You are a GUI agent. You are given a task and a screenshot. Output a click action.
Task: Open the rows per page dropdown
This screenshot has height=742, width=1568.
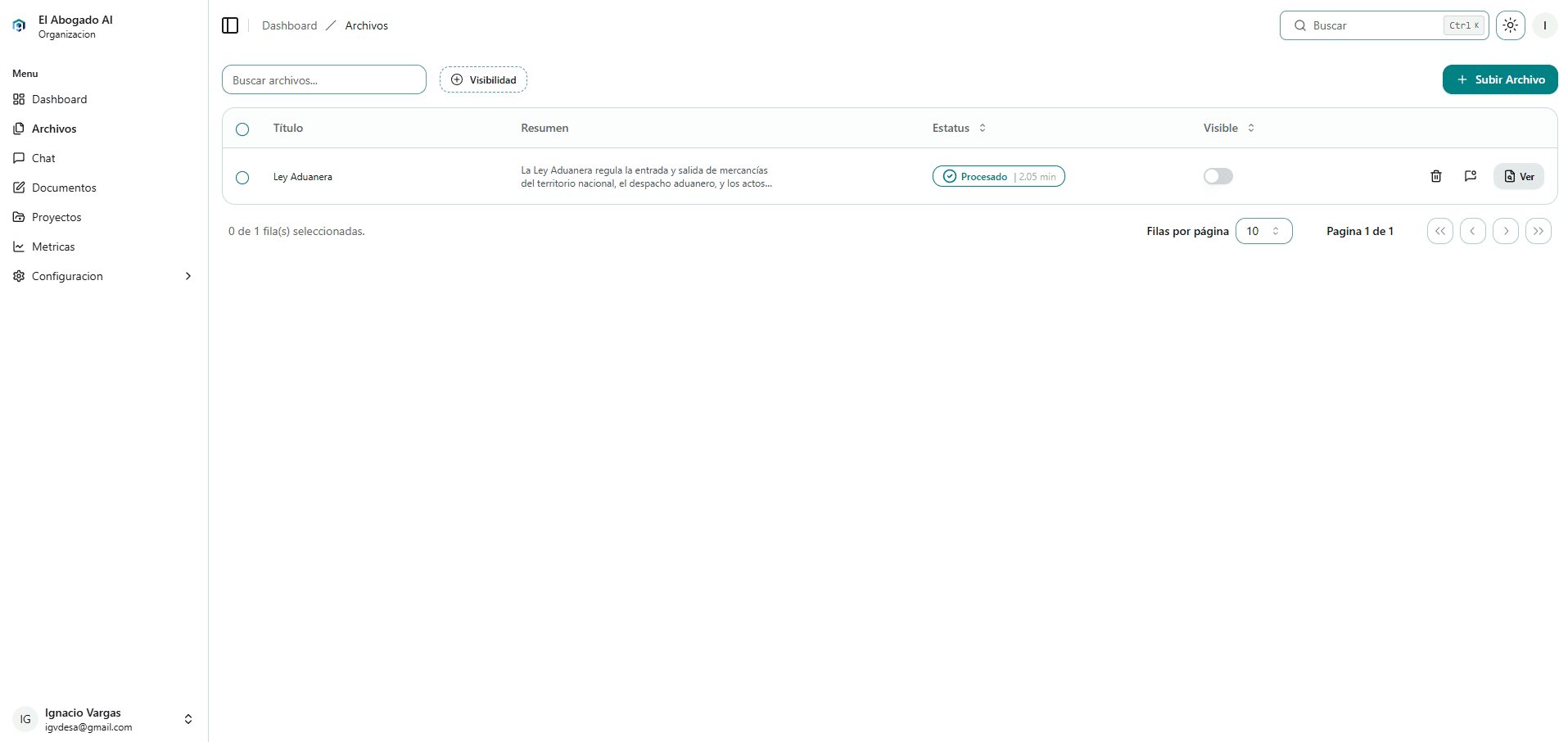coord(1263,231)
